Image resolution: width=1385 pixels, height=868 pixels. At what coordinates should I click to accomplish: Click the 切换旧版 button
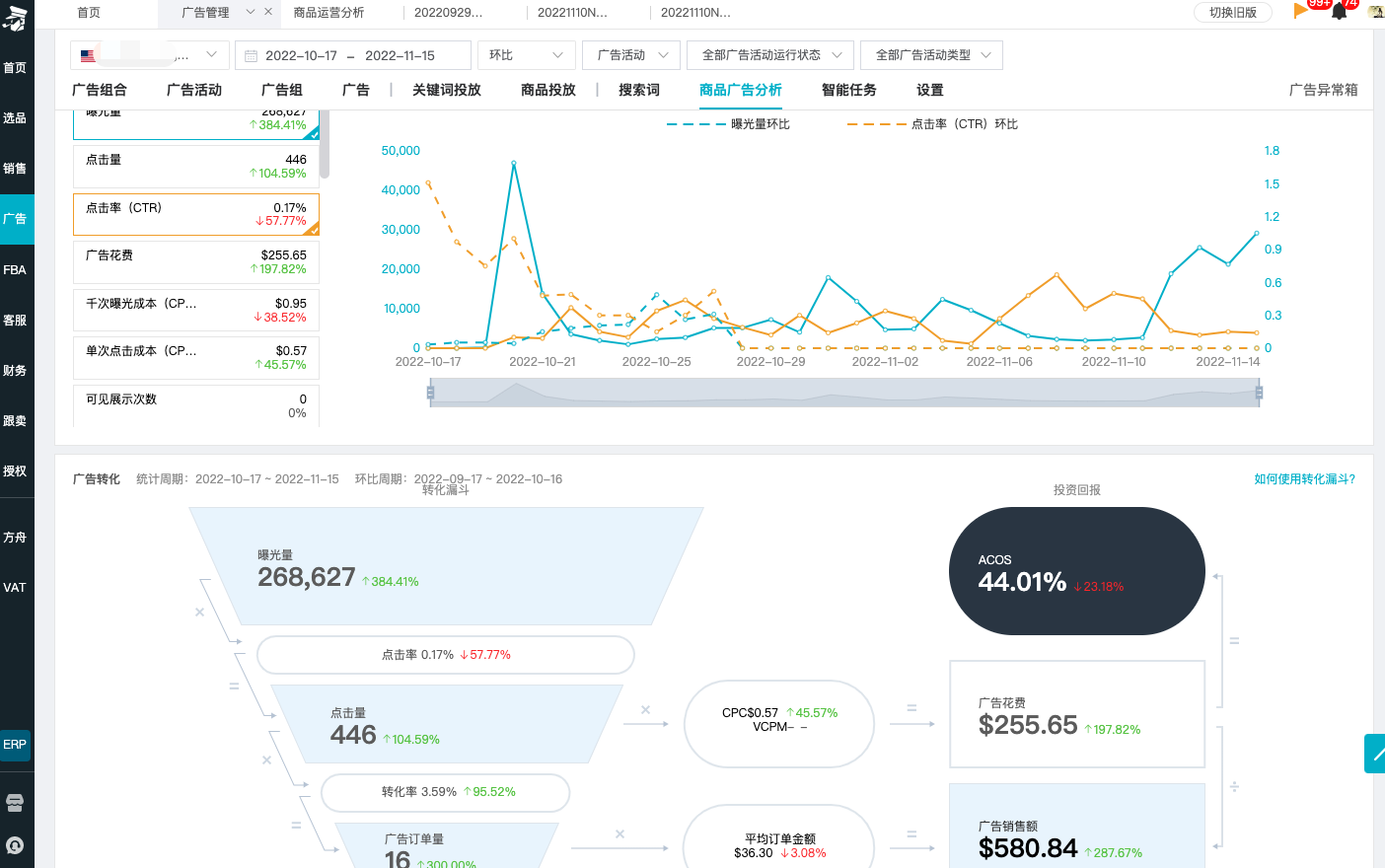1233,12
